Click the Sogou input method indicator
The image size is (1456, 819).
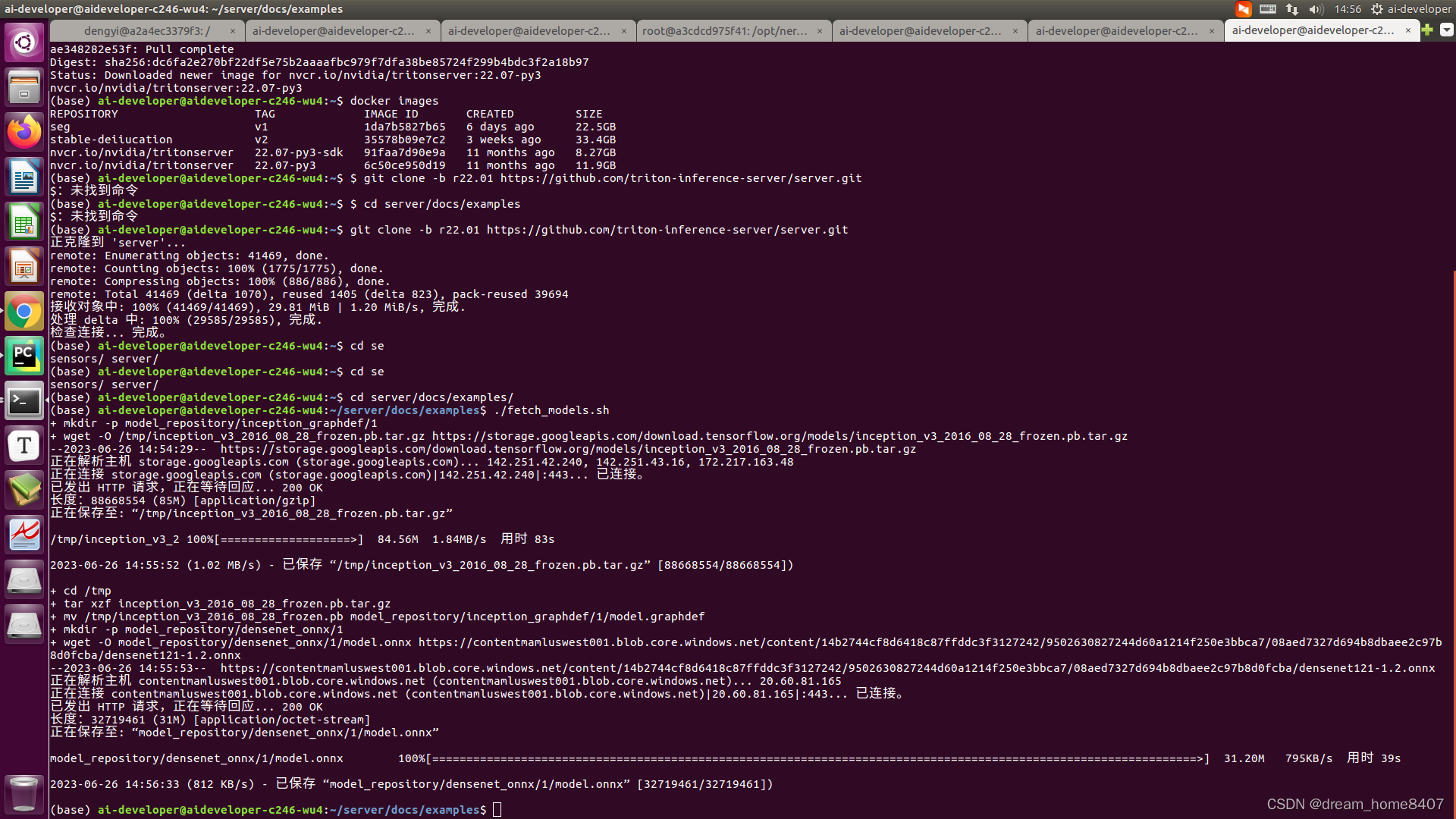click(1244, 9)
